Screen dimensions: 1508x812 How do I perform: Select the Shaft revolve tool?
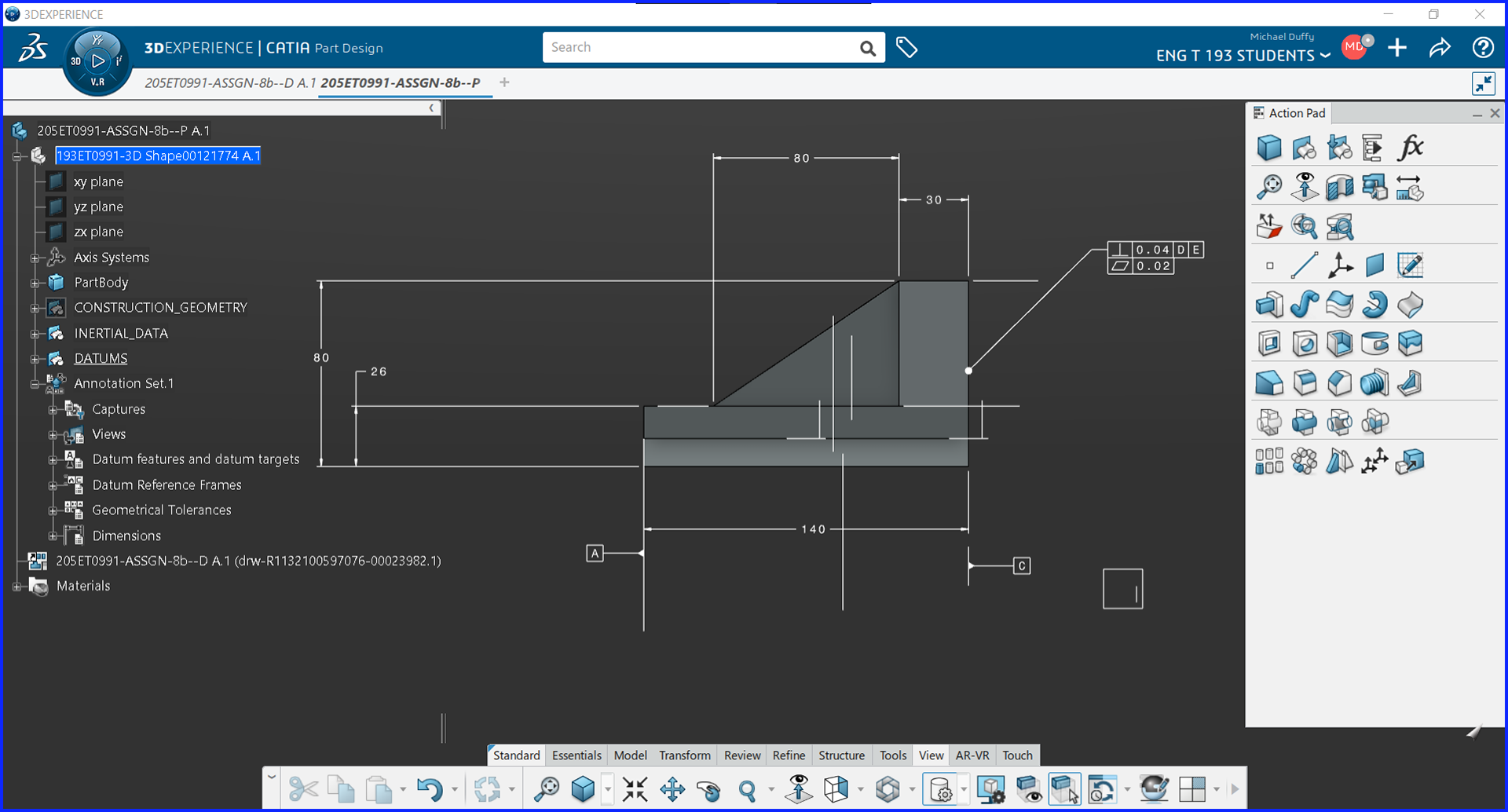1374,305
